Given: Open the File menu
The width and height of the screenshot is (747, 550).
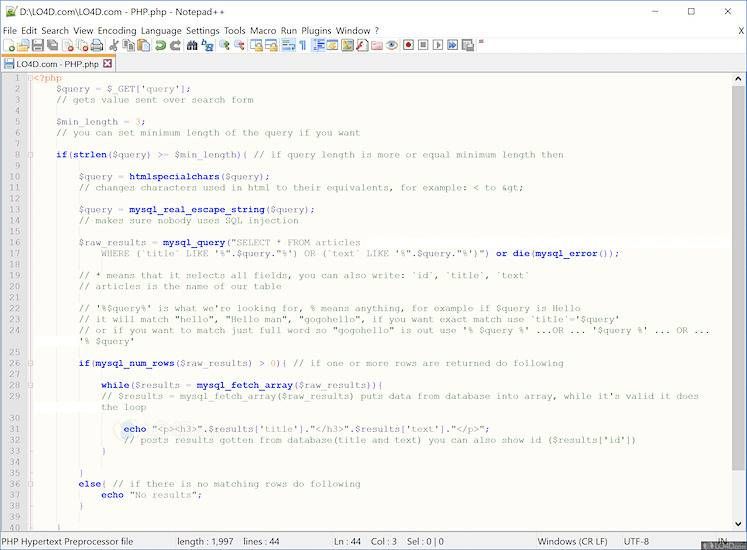Looking at the screenshot, I should [10, 31].
